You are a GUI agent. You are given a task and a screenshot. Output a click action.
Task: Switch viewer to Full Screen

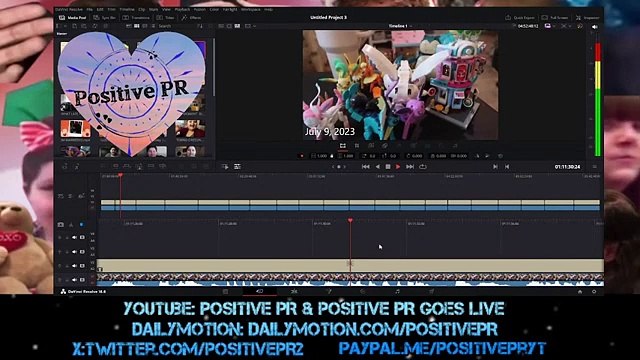(555, 18)
